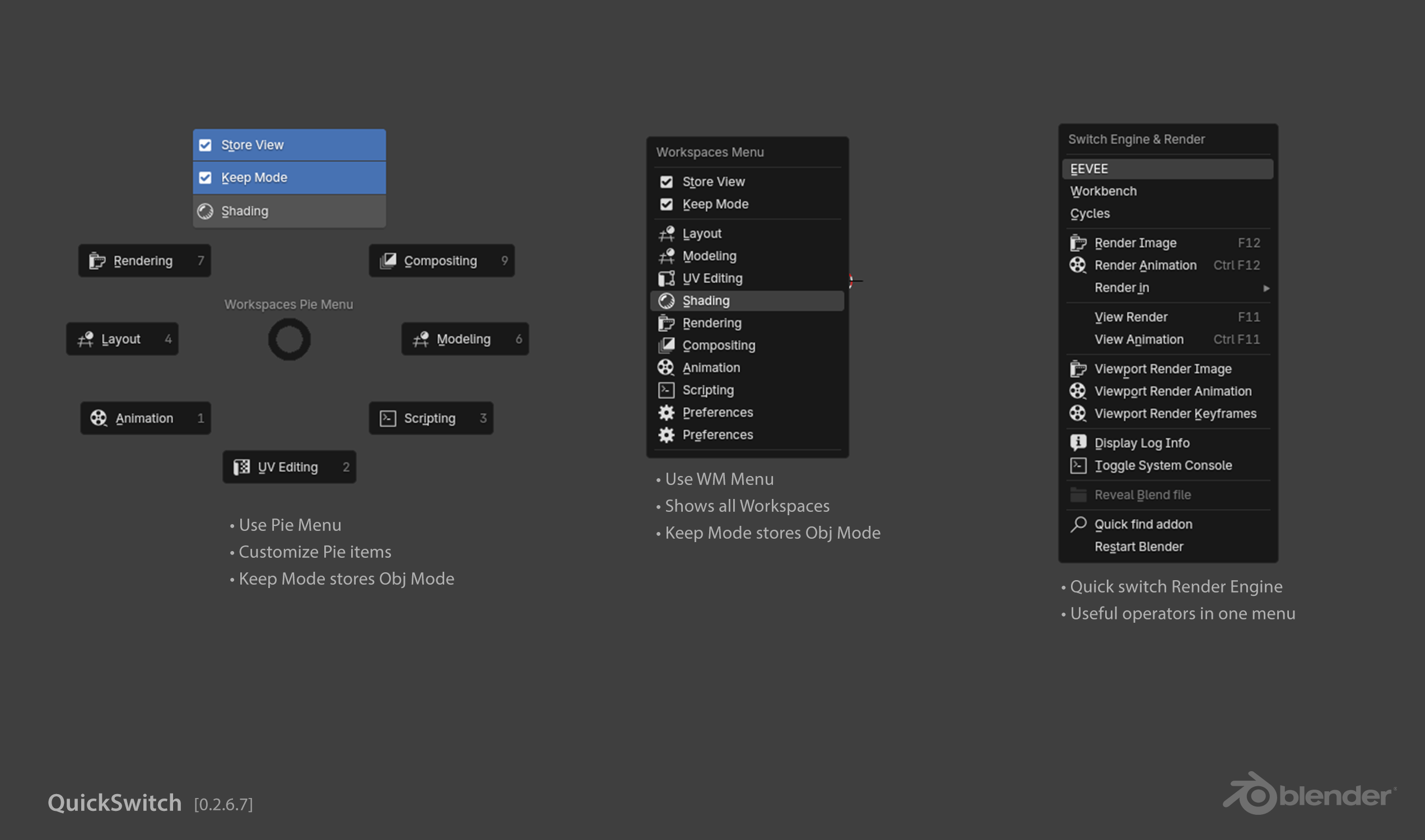Click the UV Editing pie icon
The height and width of the screenshot is (840, 1425).
tap(242, 467)
